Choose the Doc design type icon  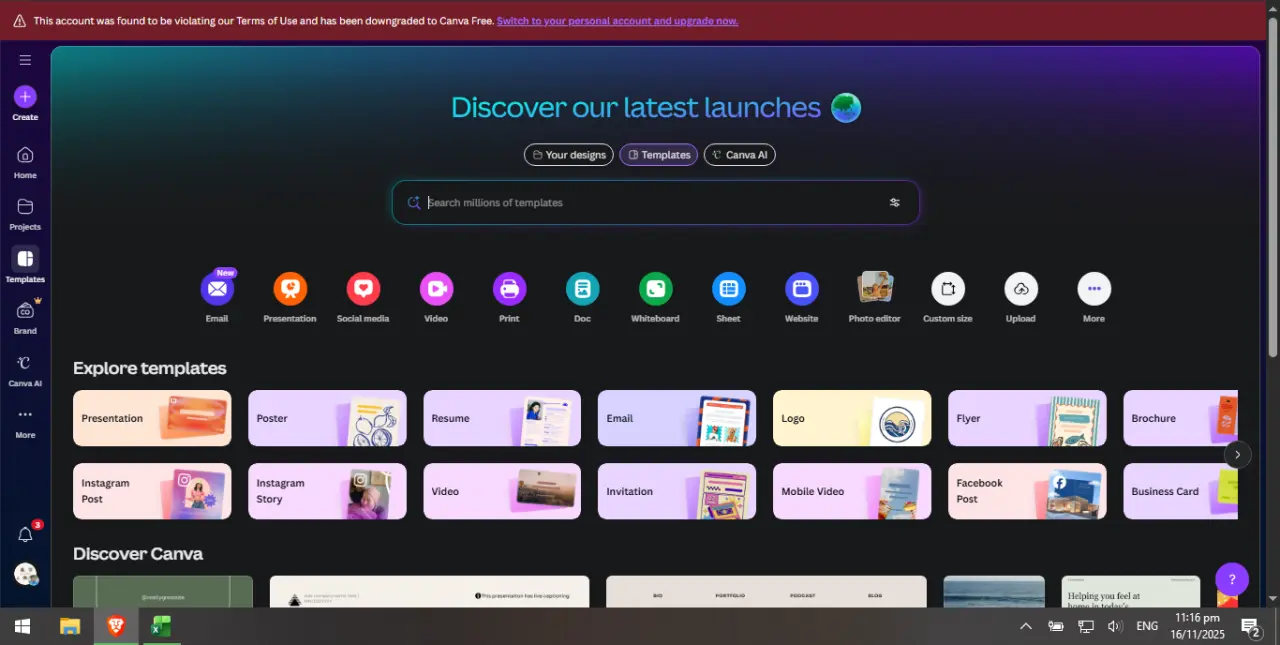(582, 289)
